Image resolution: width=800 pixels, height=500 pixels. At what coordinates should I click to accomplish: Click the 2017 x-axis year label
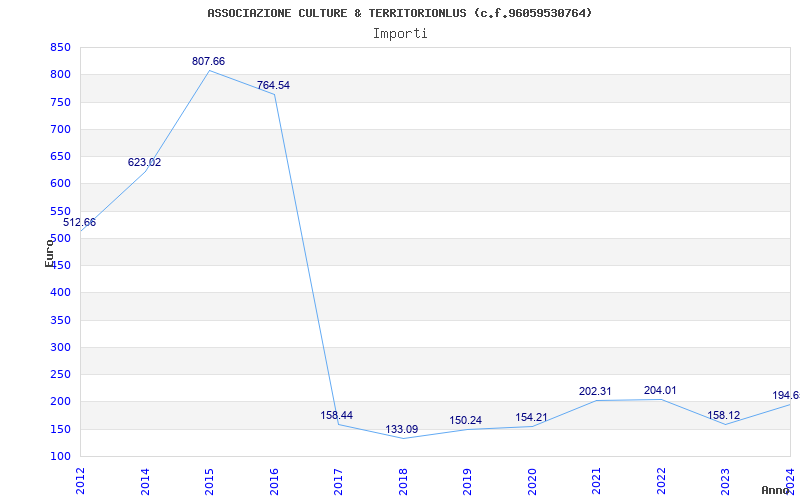coord(338,481)
